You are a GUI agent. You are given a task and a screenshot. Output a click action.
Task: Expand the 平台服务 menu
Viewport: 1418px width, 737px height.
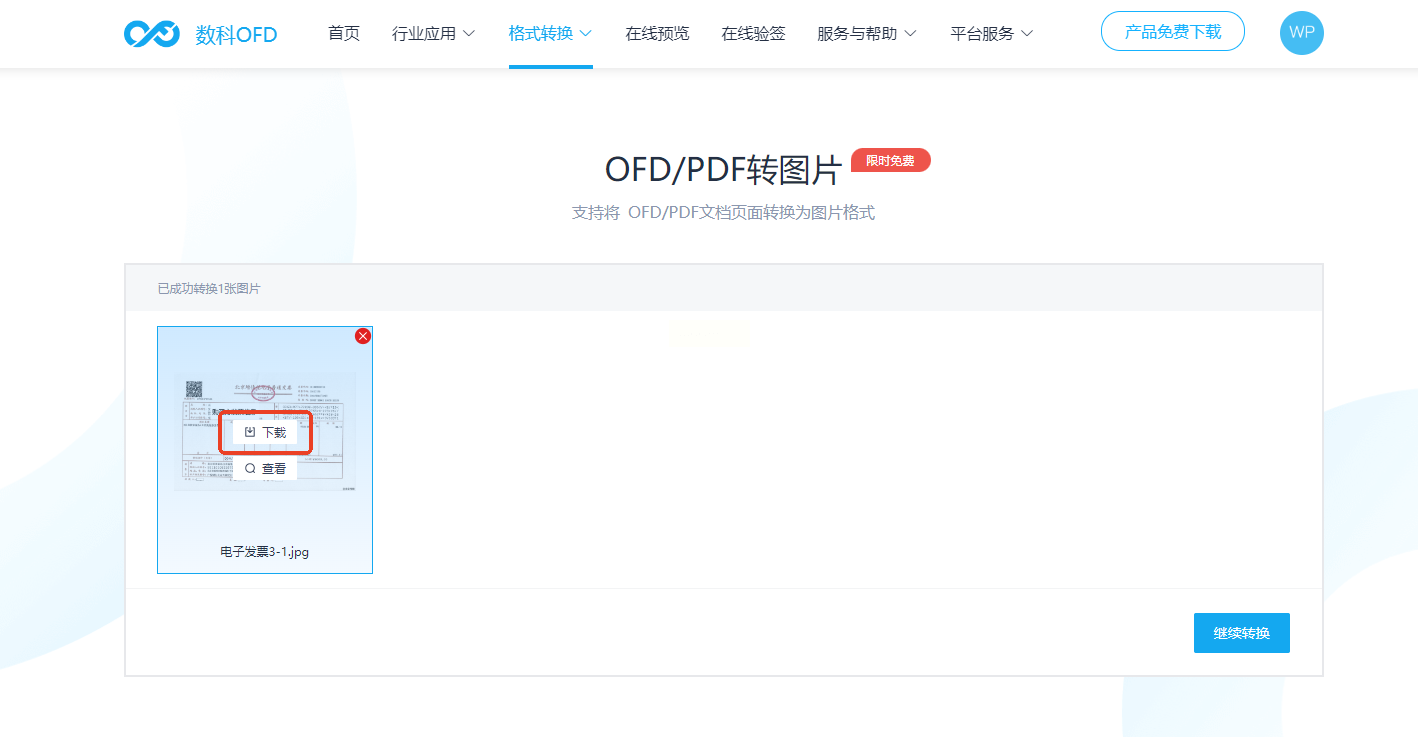click(992, 33)
